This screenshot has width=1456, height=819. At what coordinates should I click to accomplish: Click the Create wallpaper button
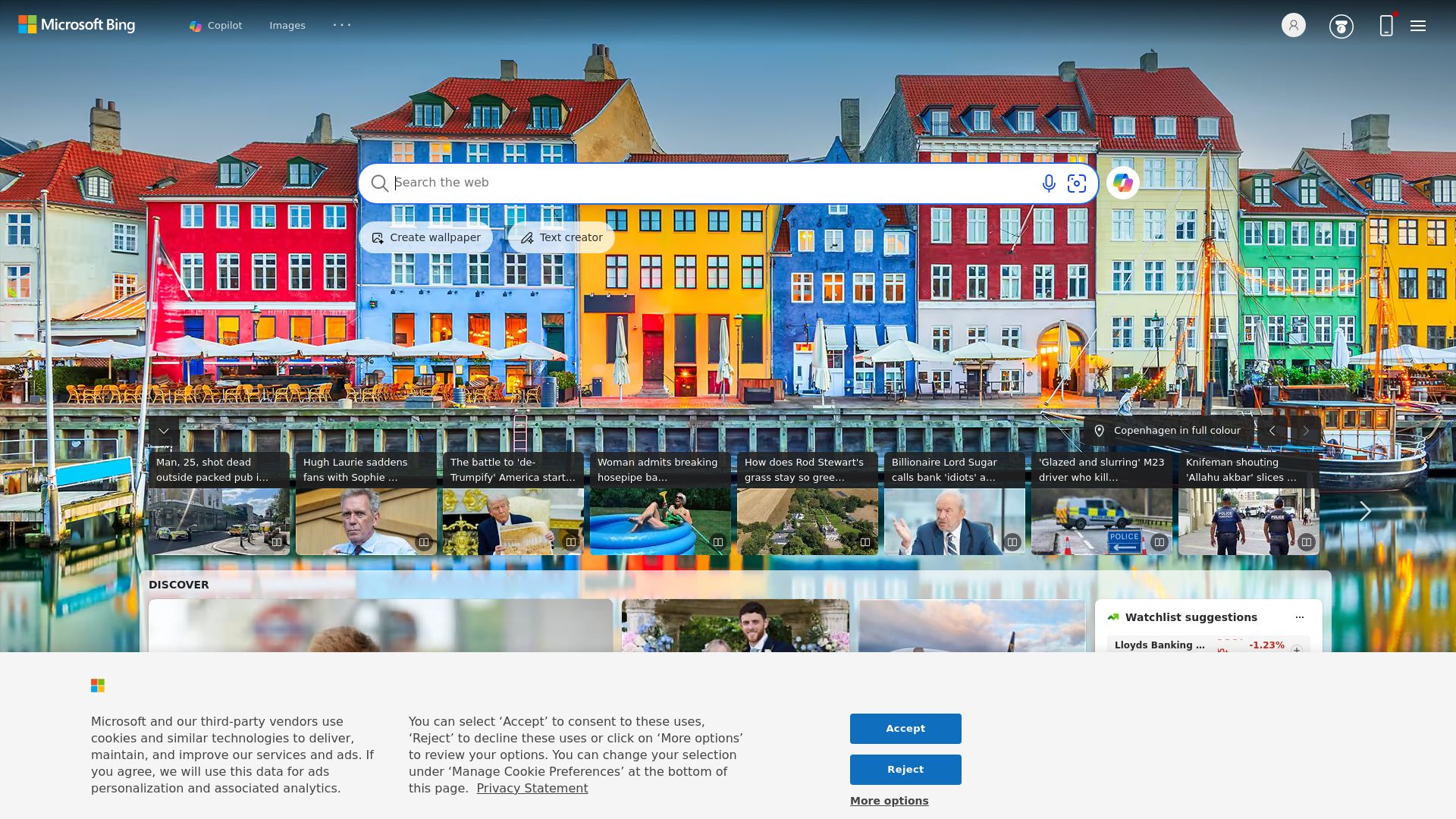pos(425,237)
